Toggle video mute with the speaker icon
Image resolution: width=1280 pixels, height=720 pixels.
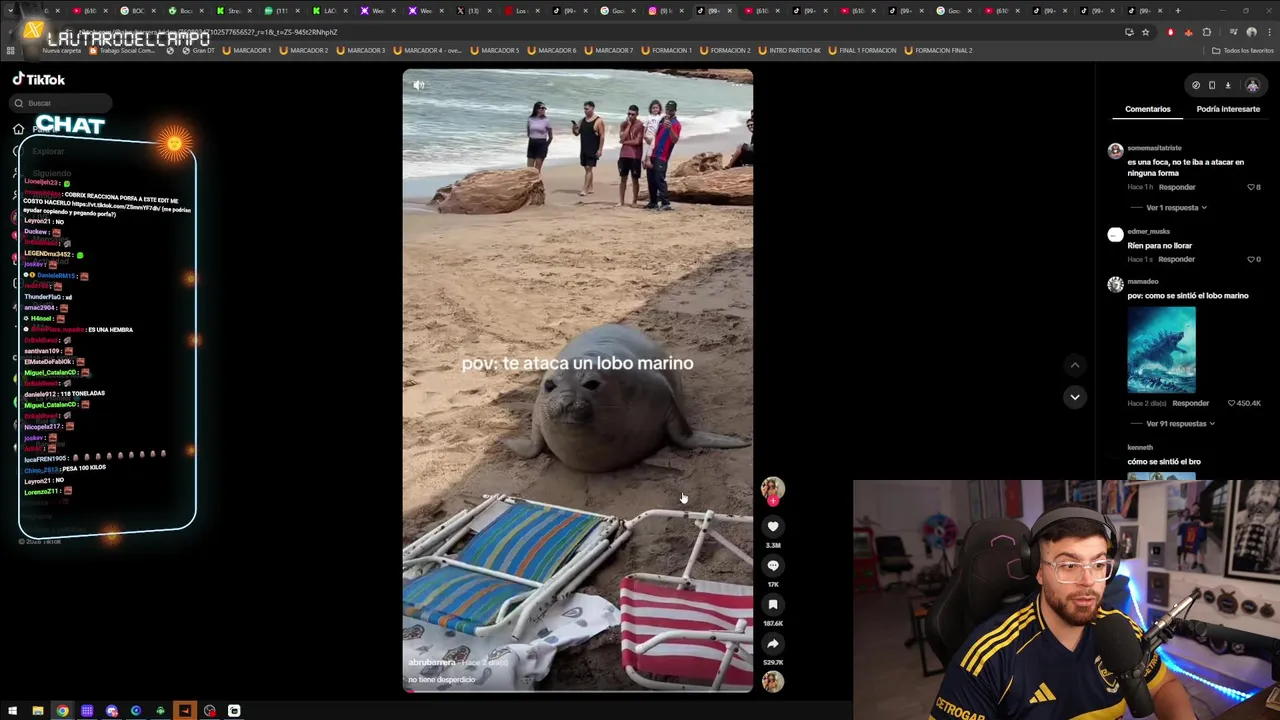[x=419, y=85]
